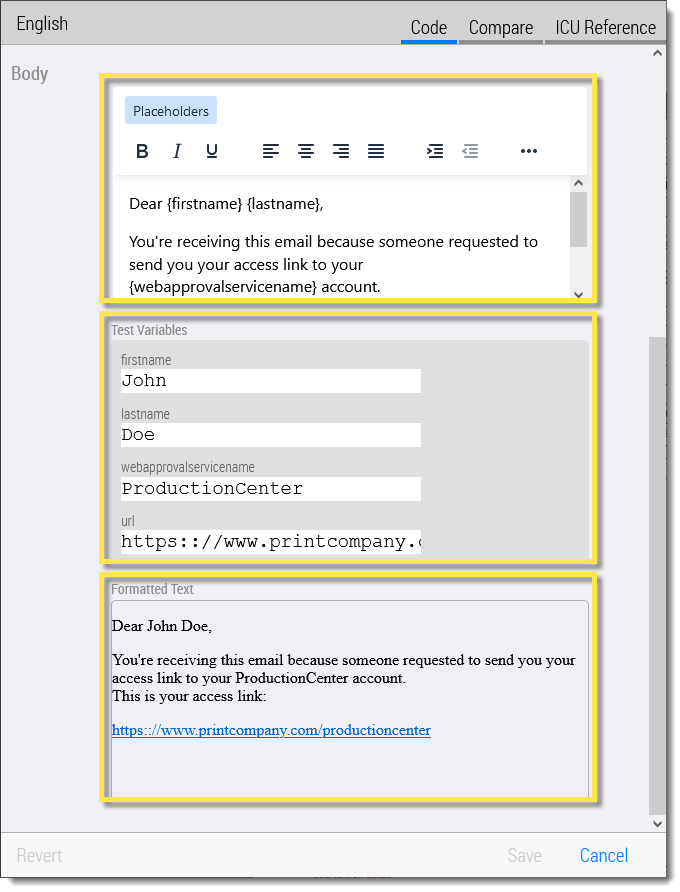Viewport: 680px width, 892px height.
Task: Decrease paragraph indent
Action: 470,151
